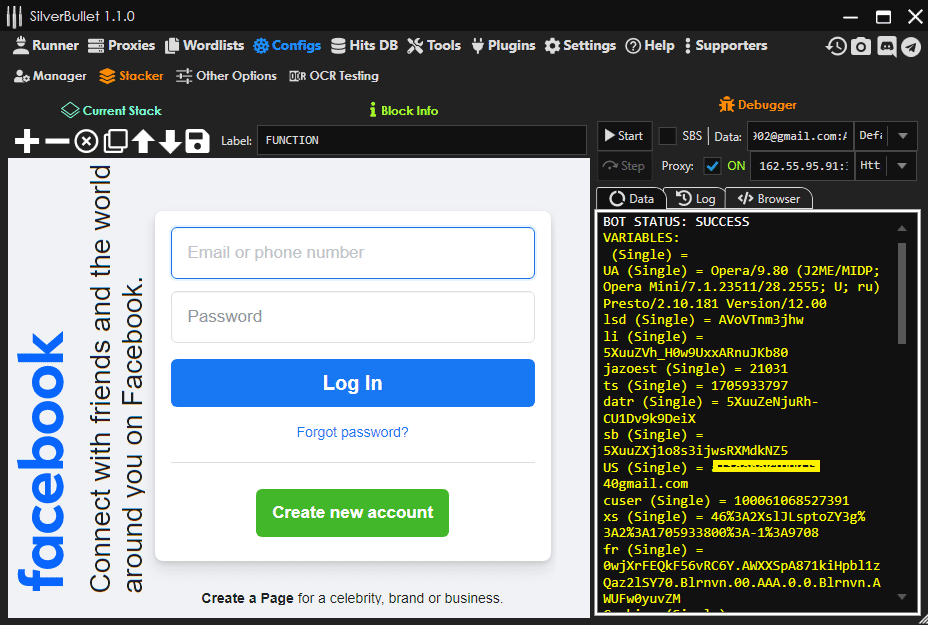Click the Block Info heading

pyautogui.click(x=404, y=111)
